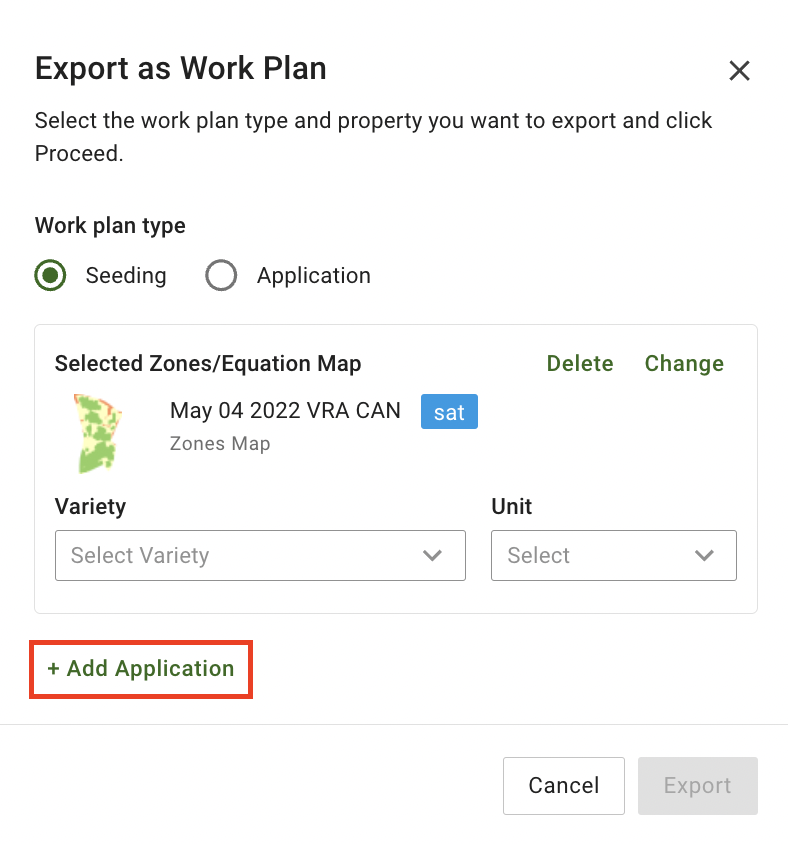Click the Unit field label
Viewport: 788px width, 844px height.
coord(511,506)
